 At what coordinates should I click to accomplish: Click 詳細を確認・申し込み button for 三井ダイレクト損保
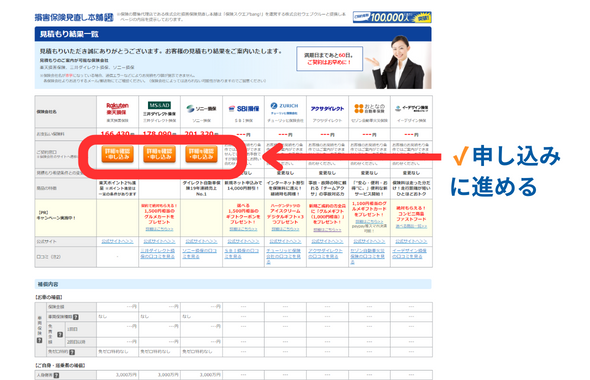tap(159, 154)
